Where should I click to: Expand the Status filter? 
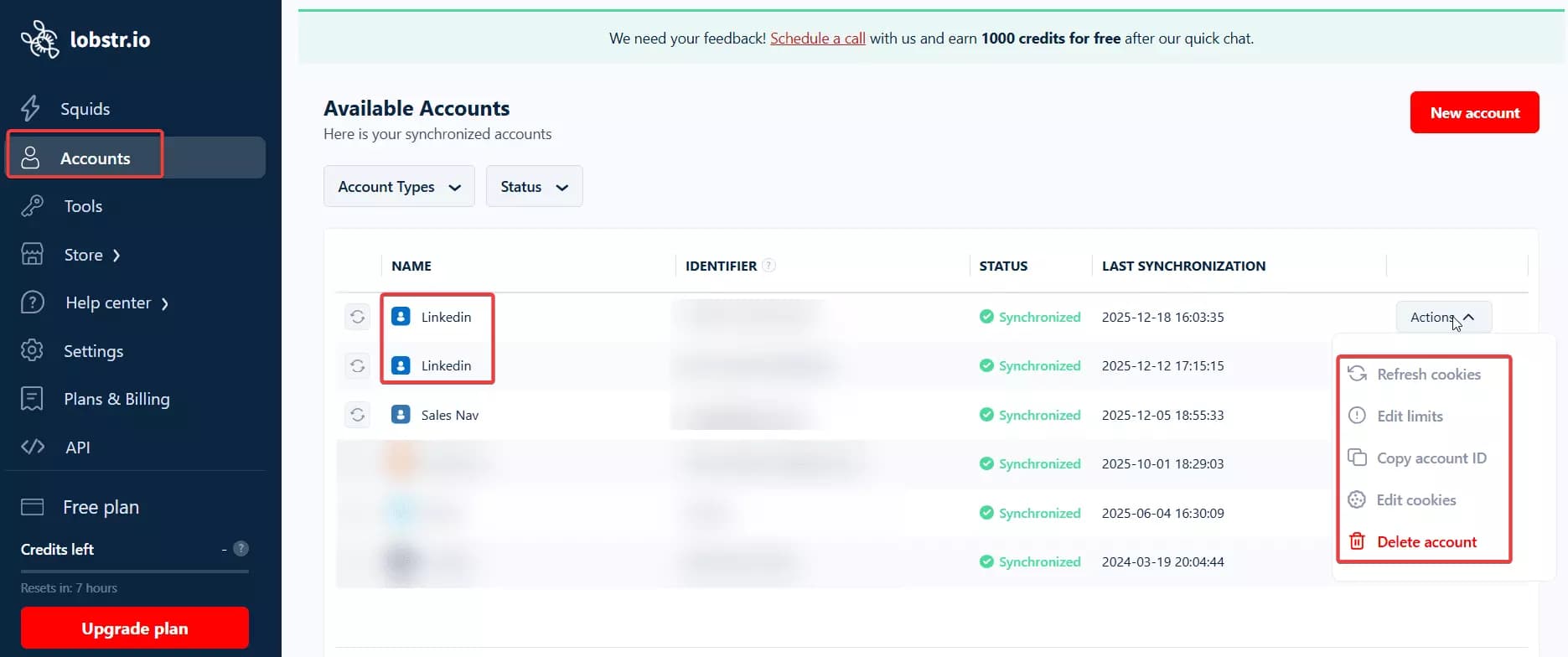[x=534, y=186]
